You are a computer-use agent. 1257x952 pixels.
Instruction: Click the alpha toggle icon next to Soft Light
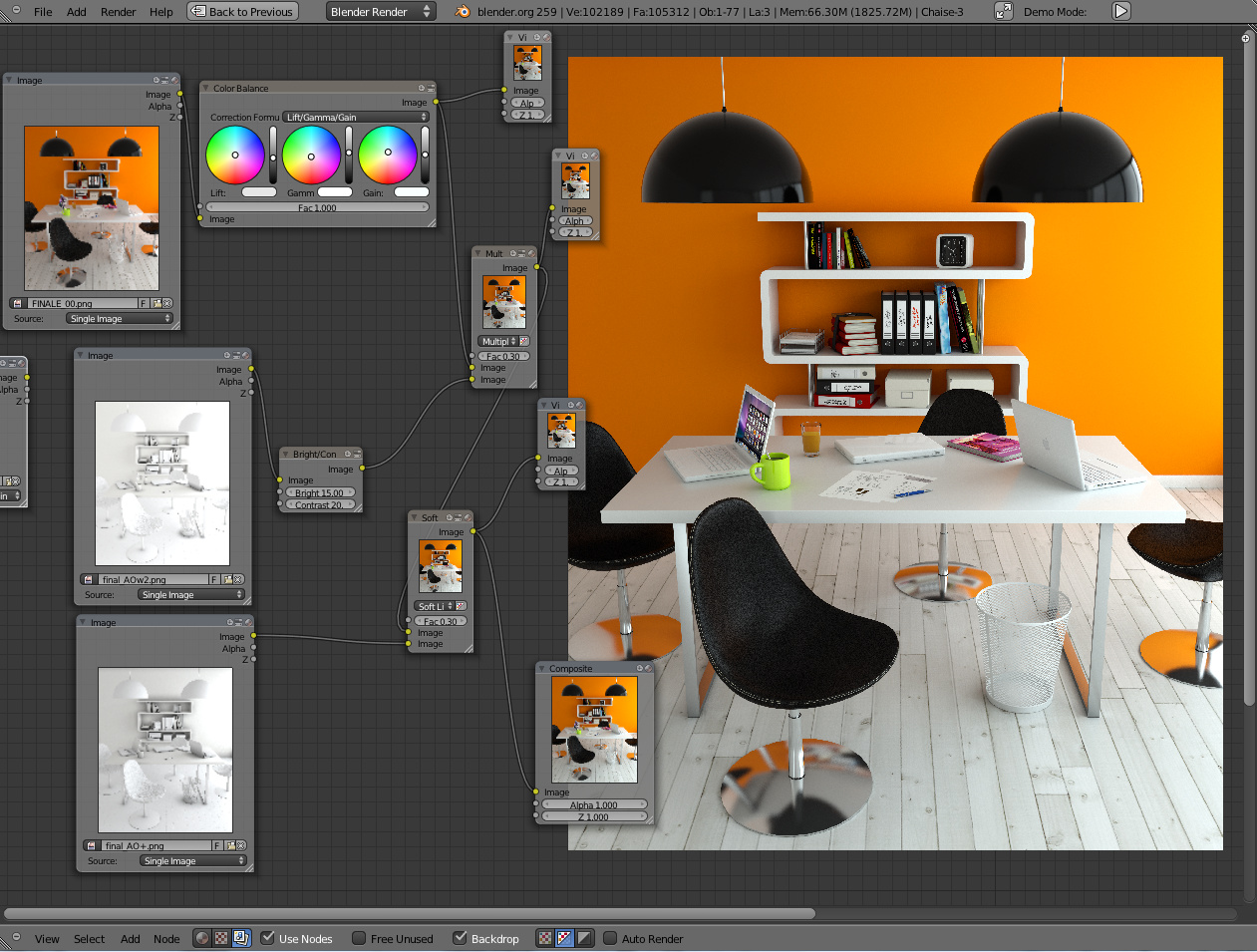pyautogui.click(x=461, y=606)
